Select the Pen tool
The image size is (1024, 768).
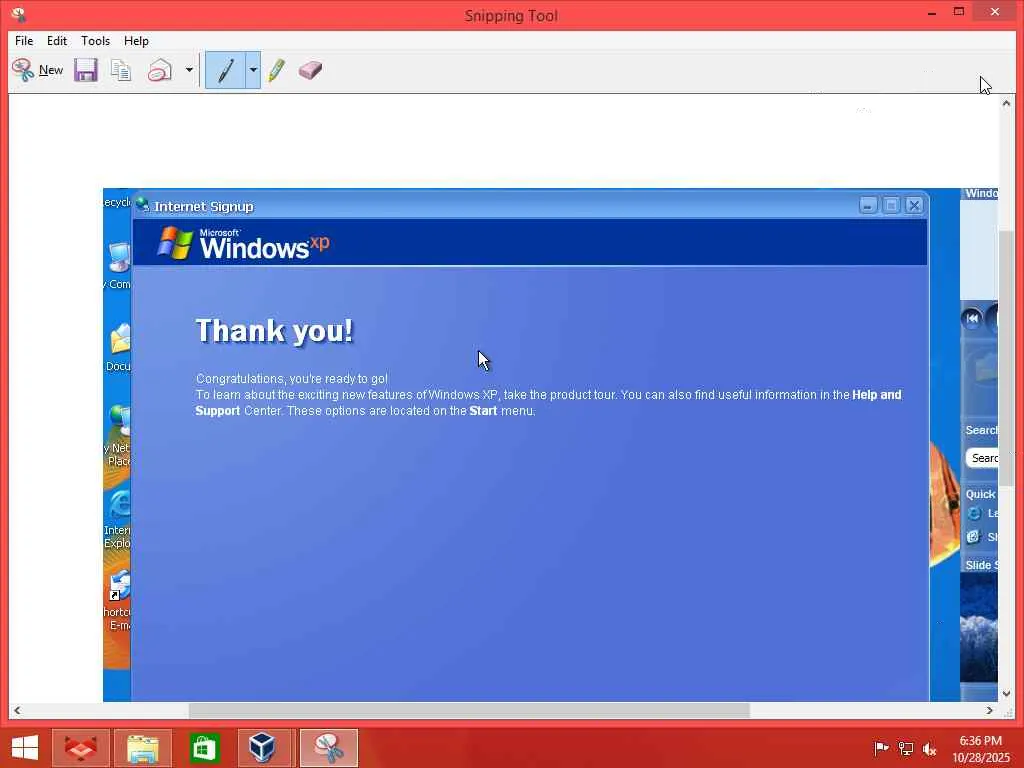(225, 70)
